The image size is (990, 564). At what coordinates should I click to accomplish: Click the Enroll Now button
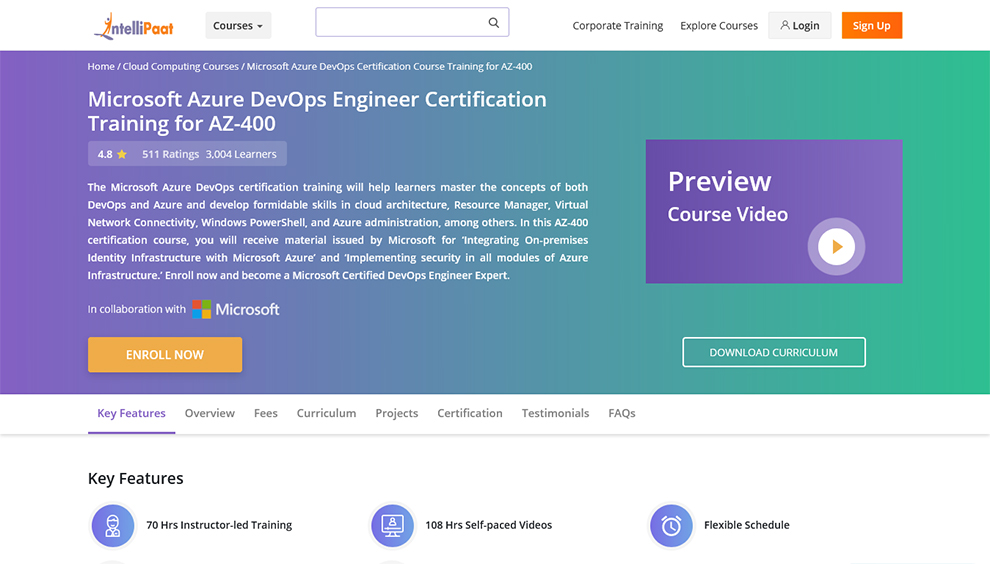pyautogui.click(x=165, y=354)
